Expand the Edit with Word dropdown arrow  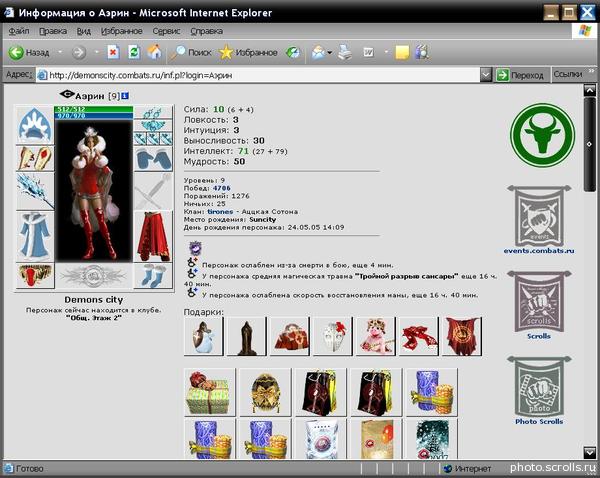pyautogui.click(x=386, y=52)
